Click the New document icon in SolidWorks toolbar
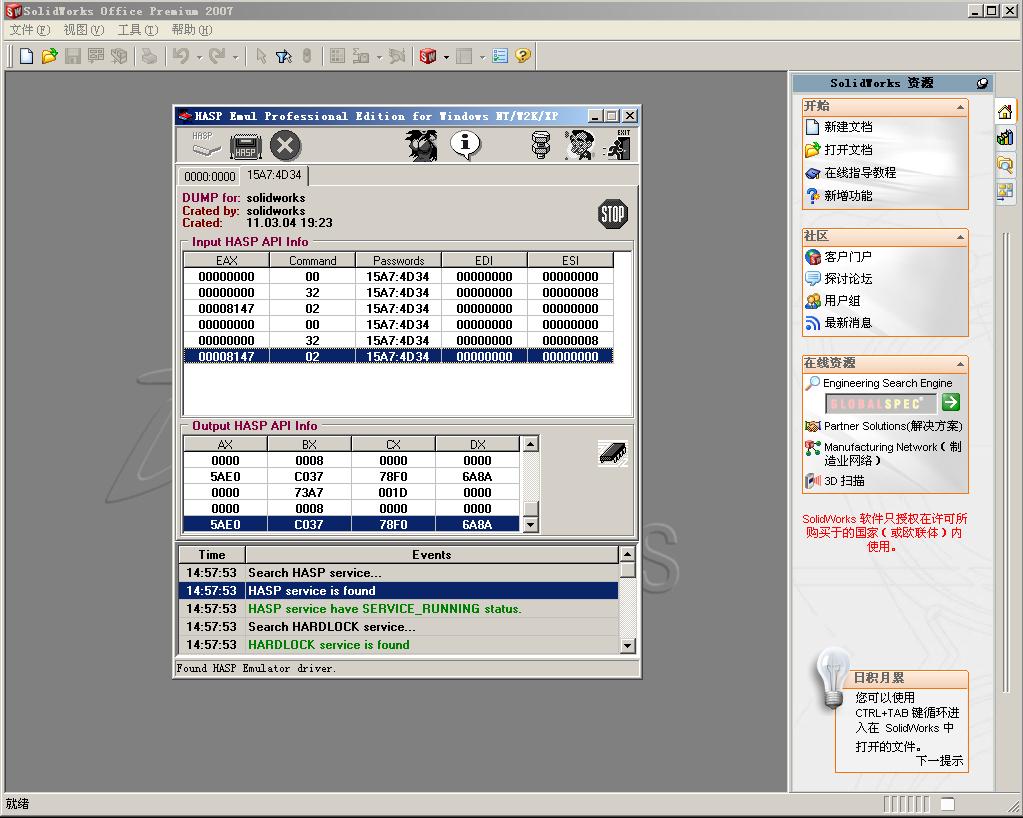1023x818 pixels. [x=26, y=56]
